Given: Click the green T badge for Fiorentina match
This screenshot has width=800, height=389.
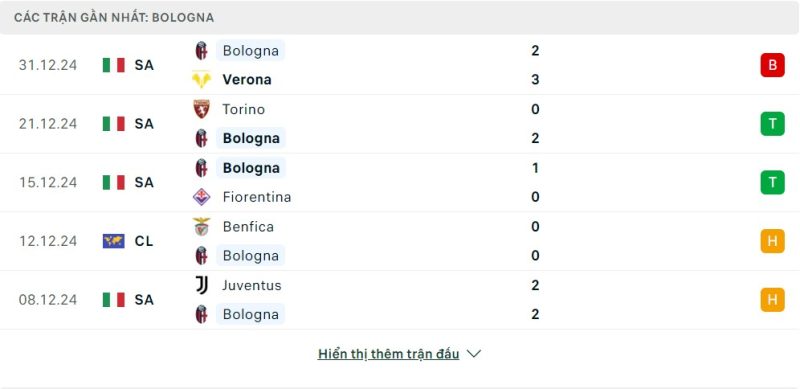Looking at the screenshot, I should pyautogui.click(x=772, y=182).
